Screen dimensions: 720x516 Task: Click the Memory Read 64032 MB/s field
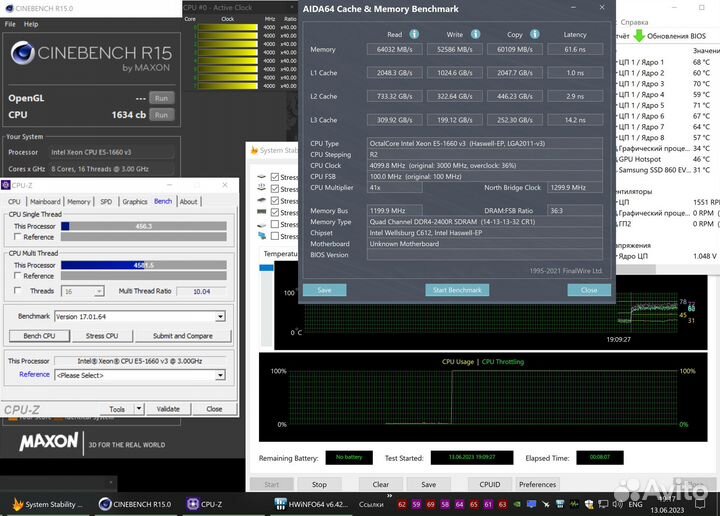[x=394, y=49]
